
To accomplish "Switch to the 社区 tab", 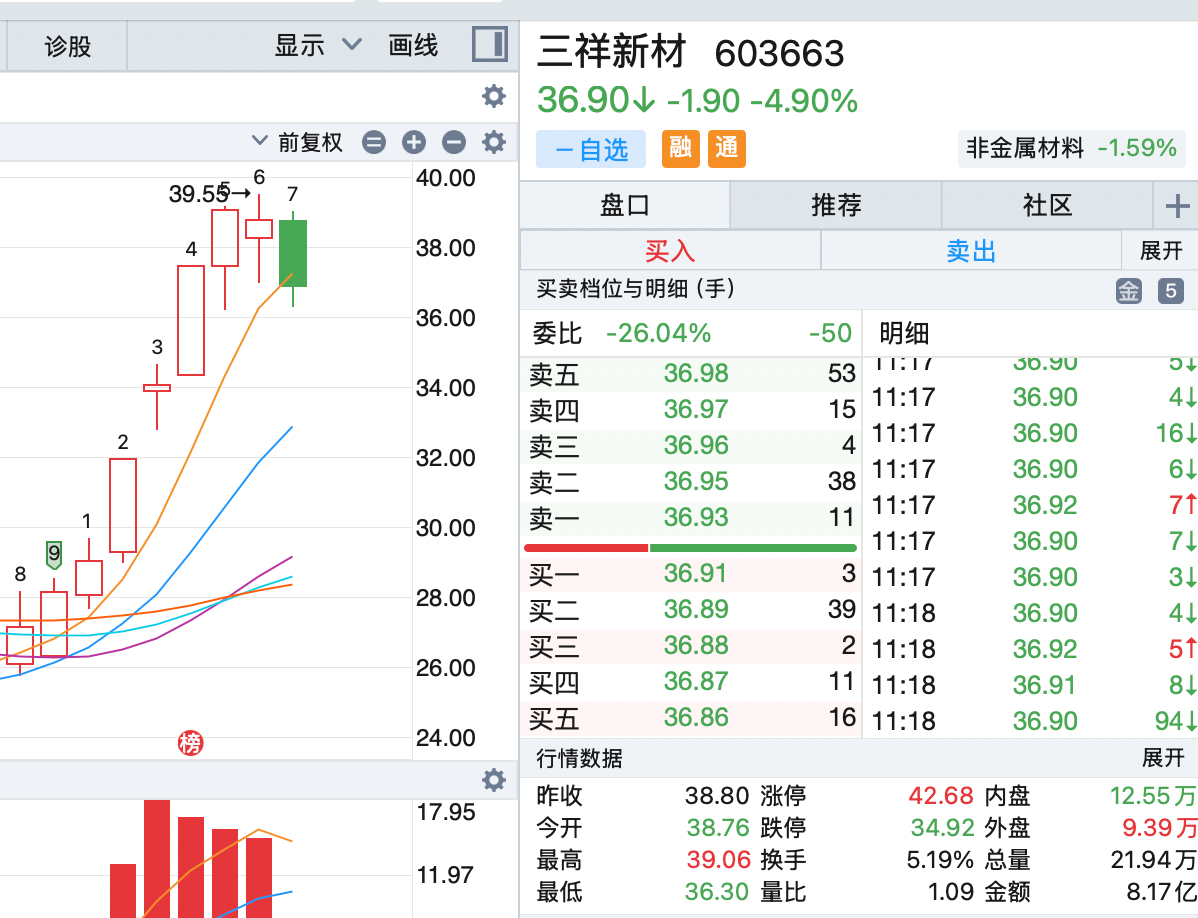I will [1047, 205].
